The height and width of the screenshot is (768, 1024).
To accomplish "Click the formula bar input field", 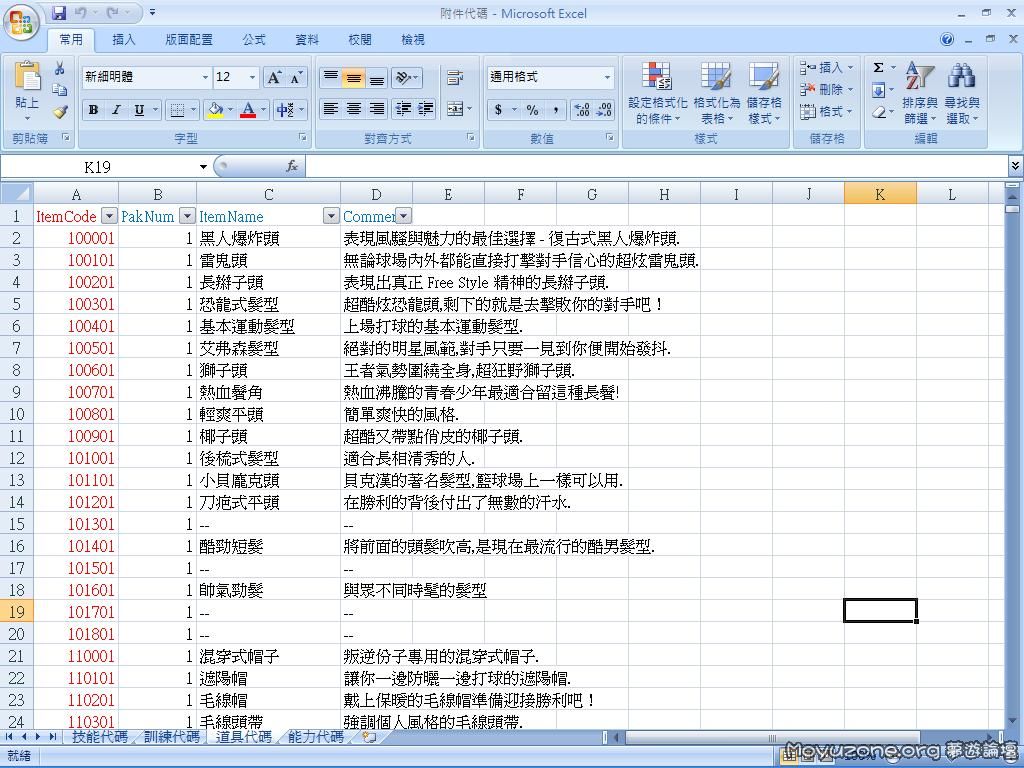I will pyautogui.click(x=656, y=167).
